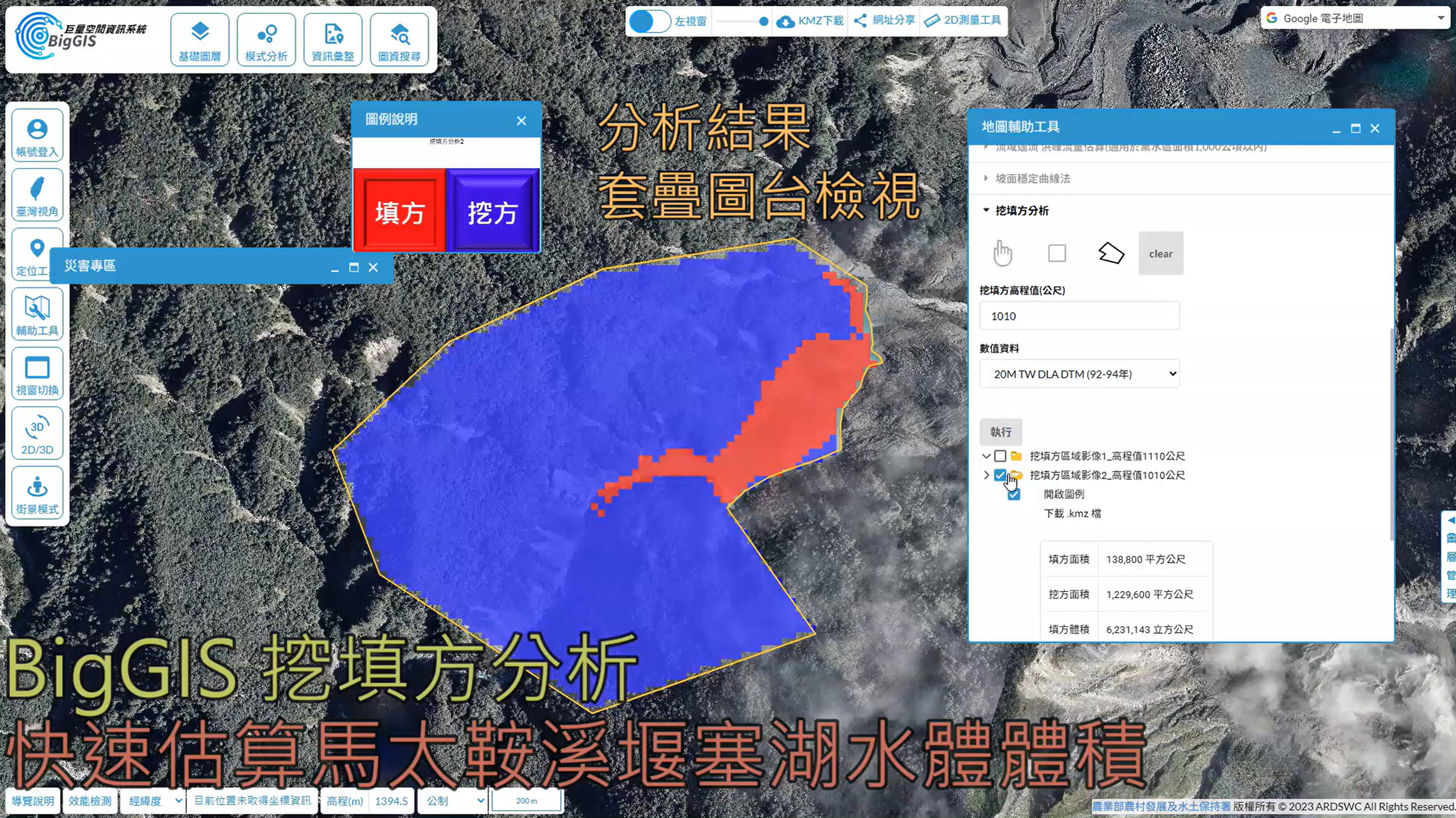Expand the 坡面穩定曲線法 section

click(1032, 178)
